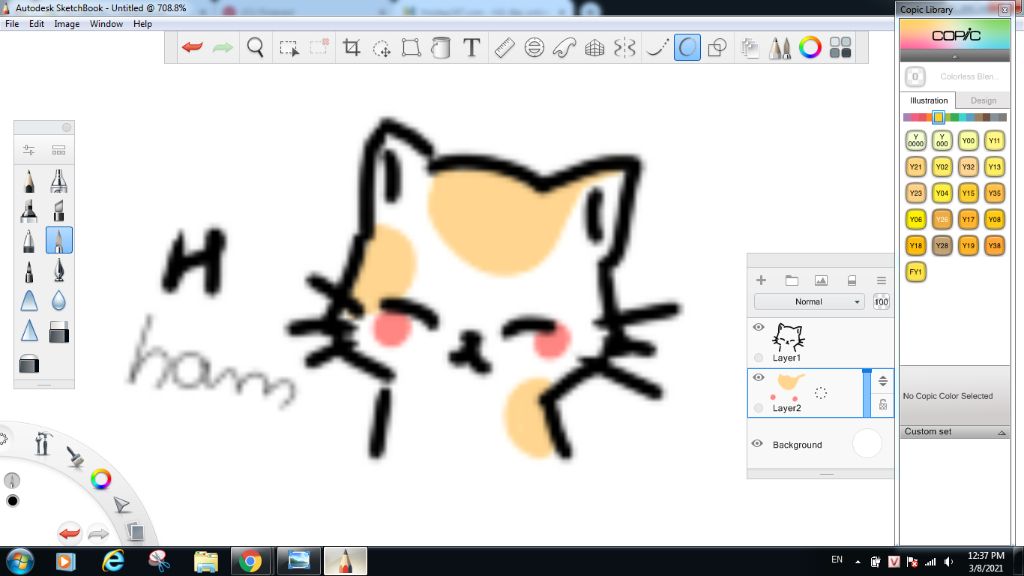Add a new layer group folder
The height and width of the screenshot is (576, 1024).
[x=792, y=280]
